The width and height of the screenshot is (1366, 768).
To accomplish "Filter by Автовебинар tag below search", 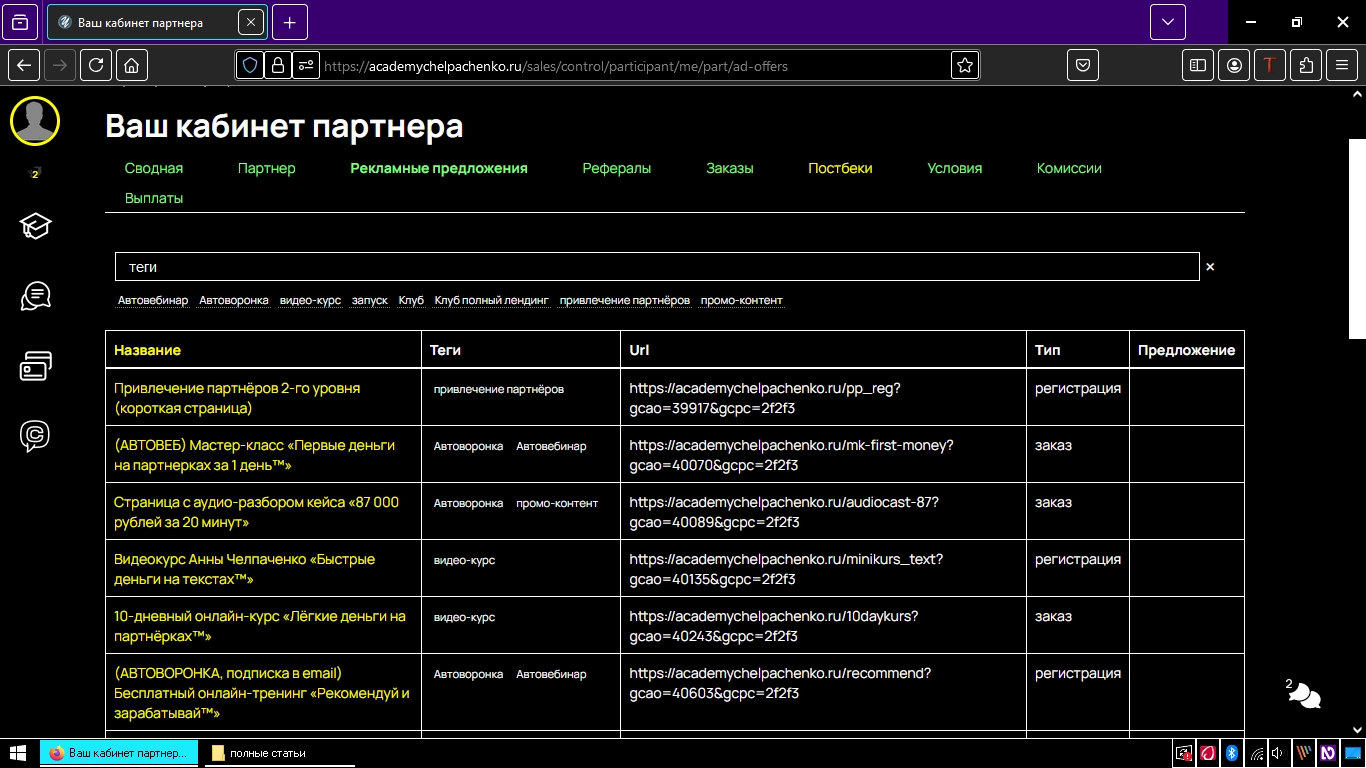I will tap(153, 300).
